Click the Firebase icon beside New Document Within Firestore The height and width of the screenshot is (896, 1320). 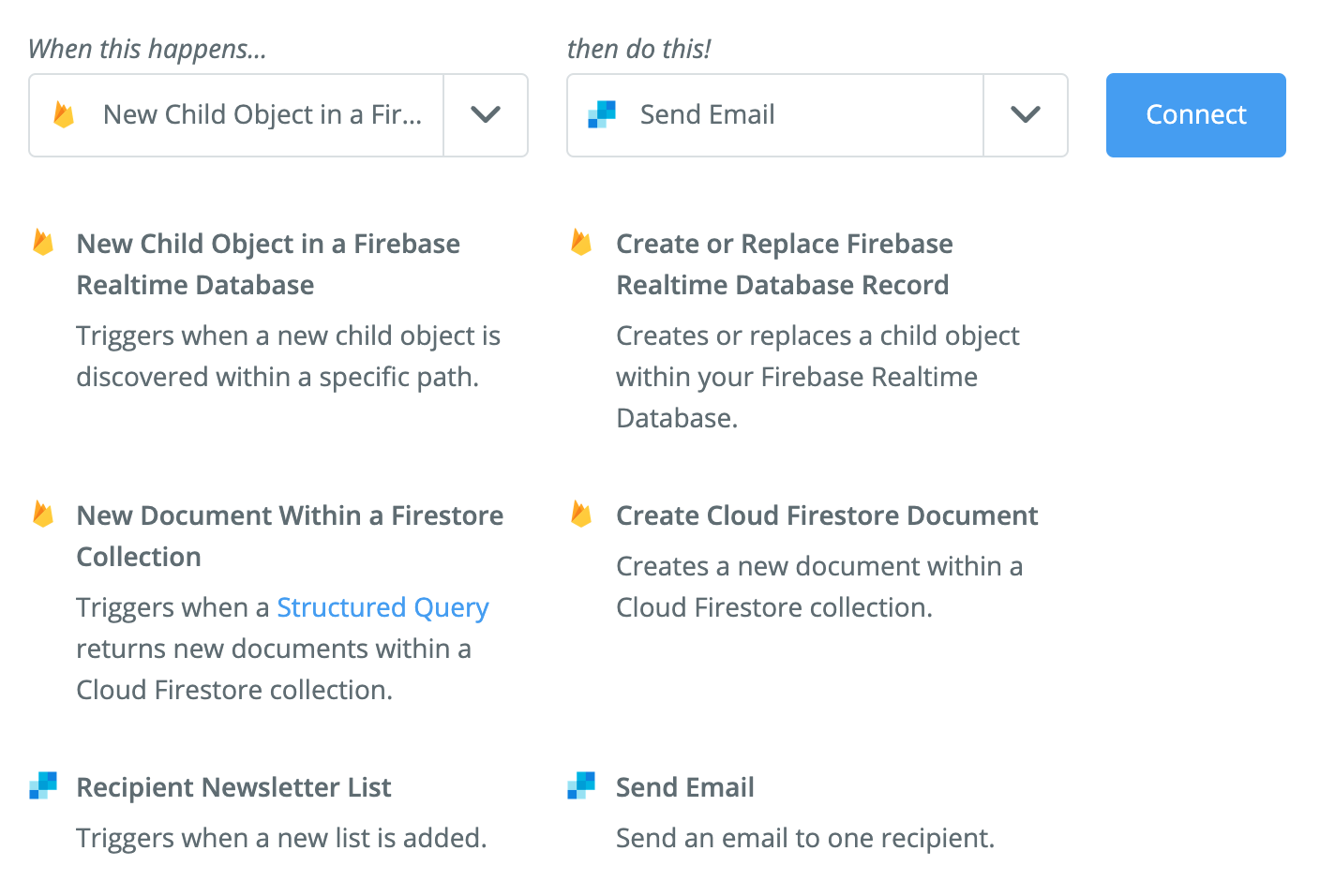pos(43,514)
